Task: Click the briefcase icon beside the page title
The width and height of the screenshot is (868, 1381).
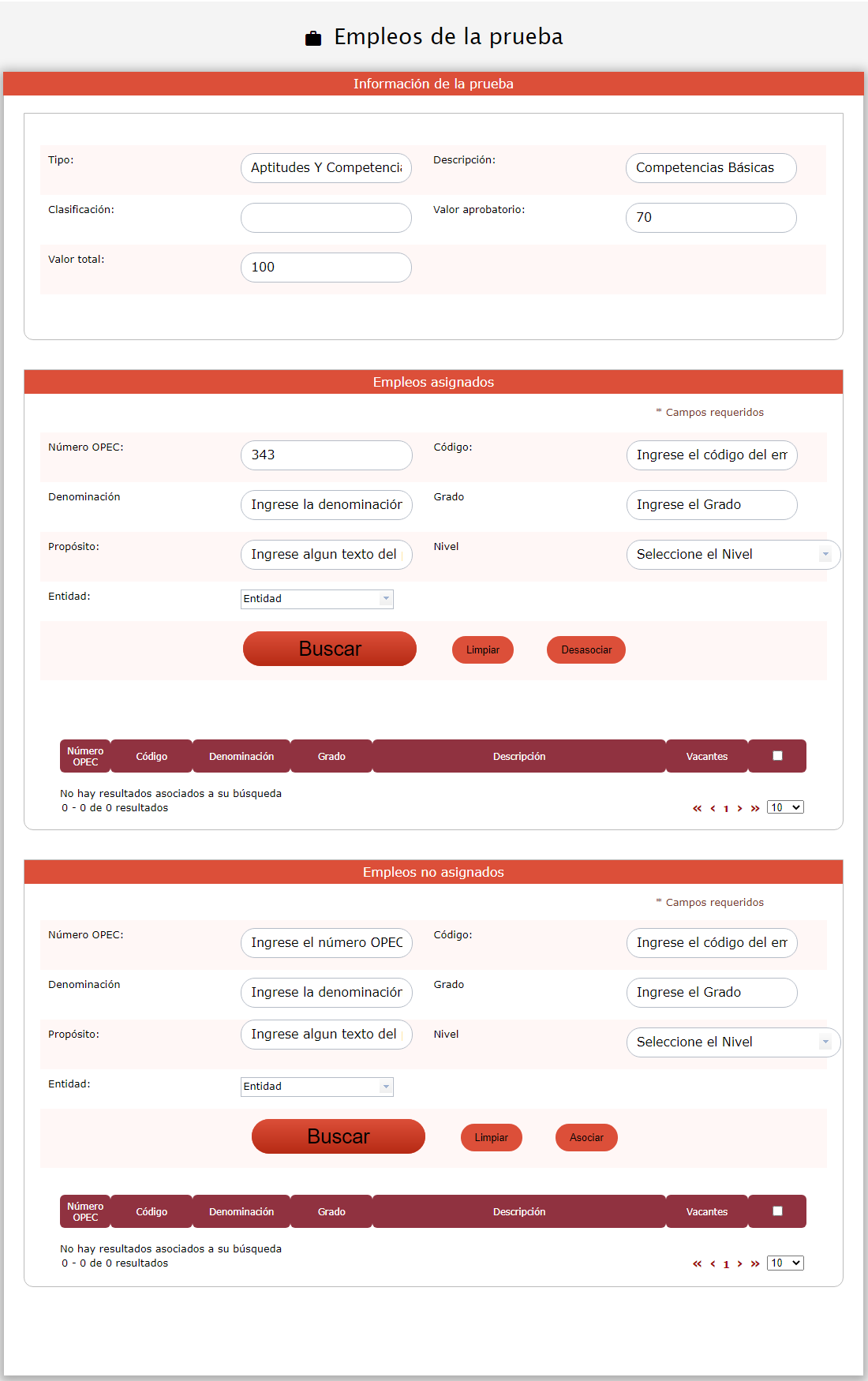Action: point(313,38)
